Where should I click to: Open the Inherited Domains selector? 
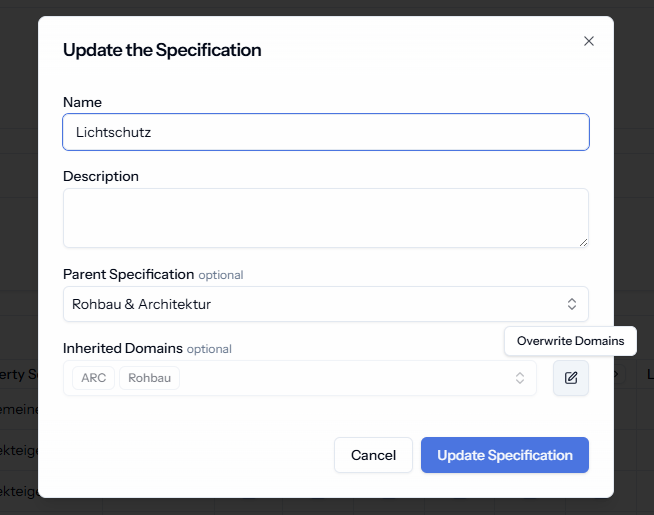click(299, 378)
